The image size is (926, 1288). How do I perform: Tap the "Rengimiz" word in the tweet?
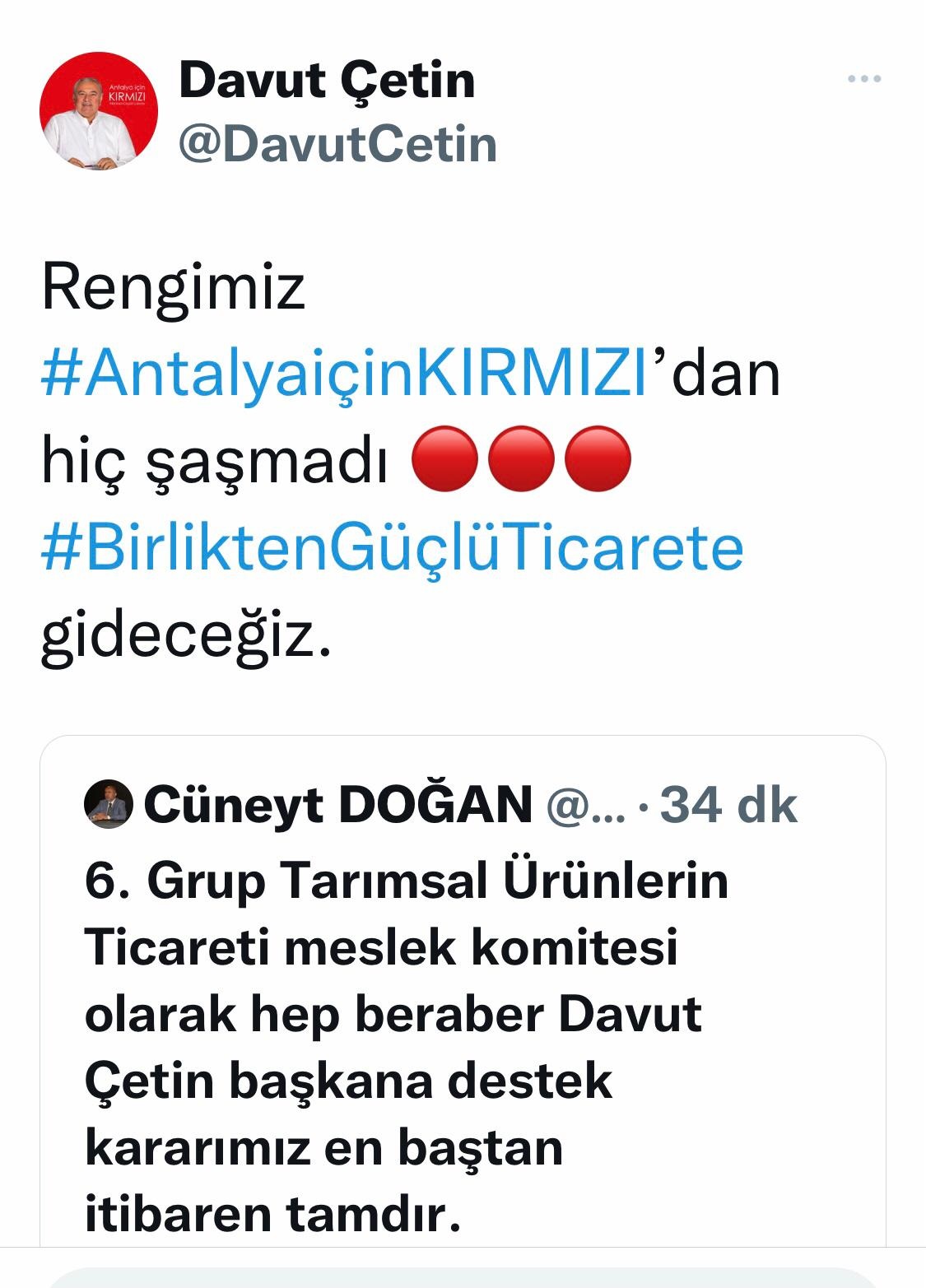click(173, 289)
